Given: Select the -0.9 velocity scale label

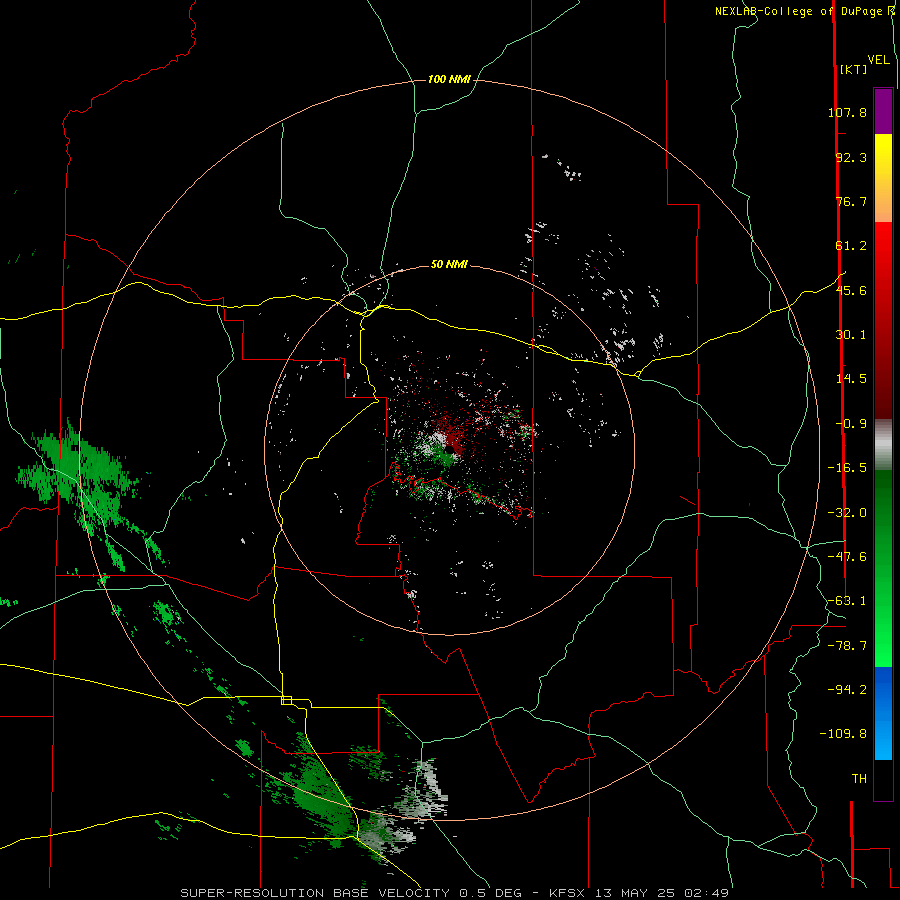Looking at the screenshot, I should click(x=851, y=424).
